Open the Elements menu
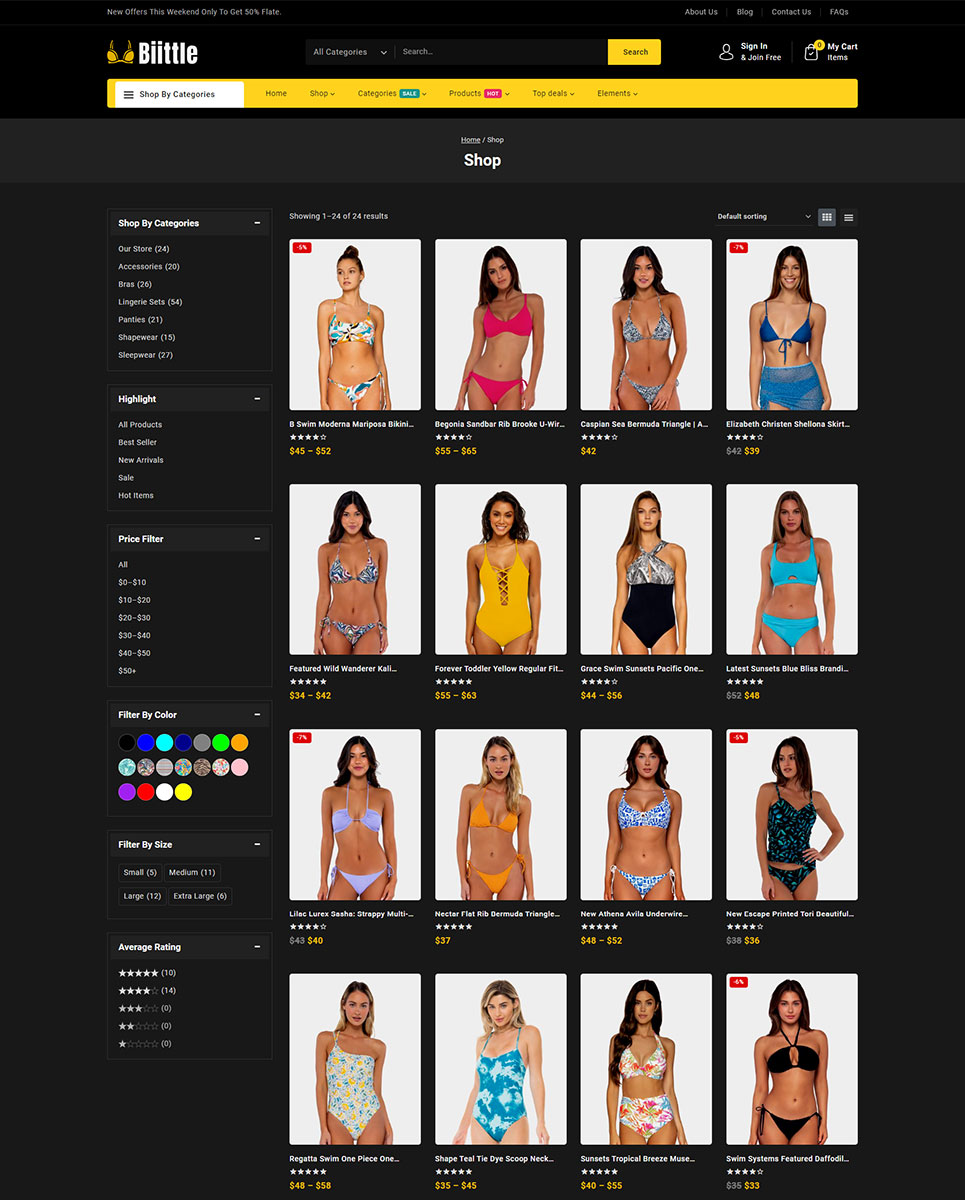The width and height of the screenshot is (965, 1200). click(x=617, y=94)
